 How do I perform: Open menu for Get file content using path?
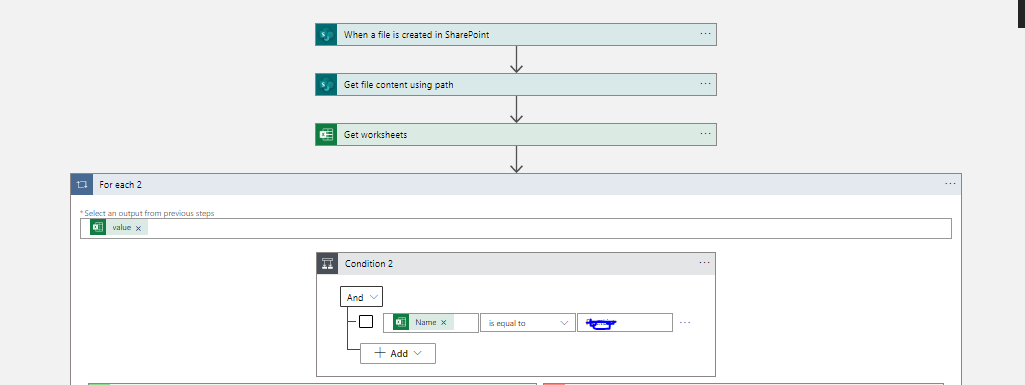(705, 84)
